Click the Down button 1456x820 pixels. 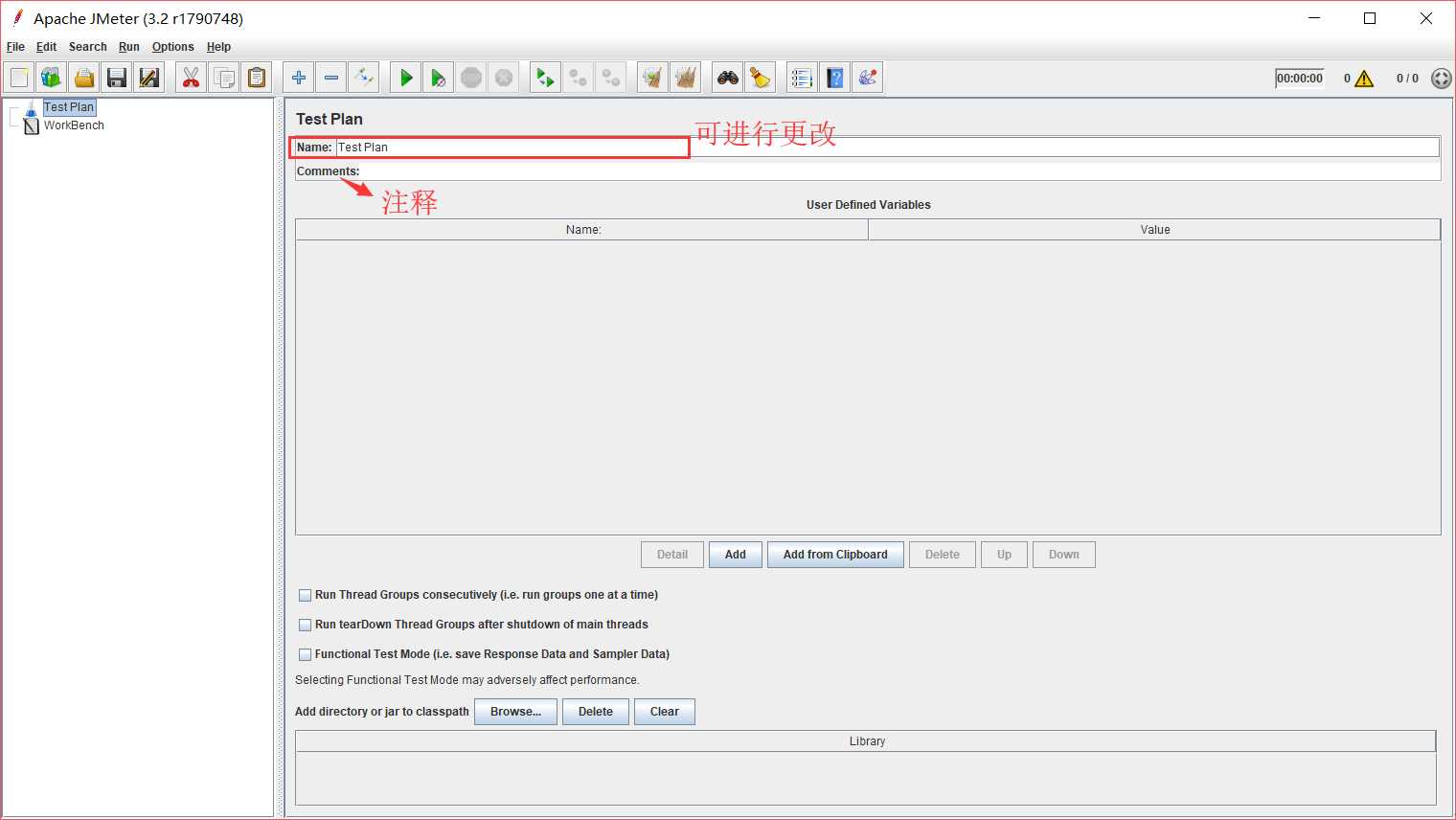(x=1063, y=555)
